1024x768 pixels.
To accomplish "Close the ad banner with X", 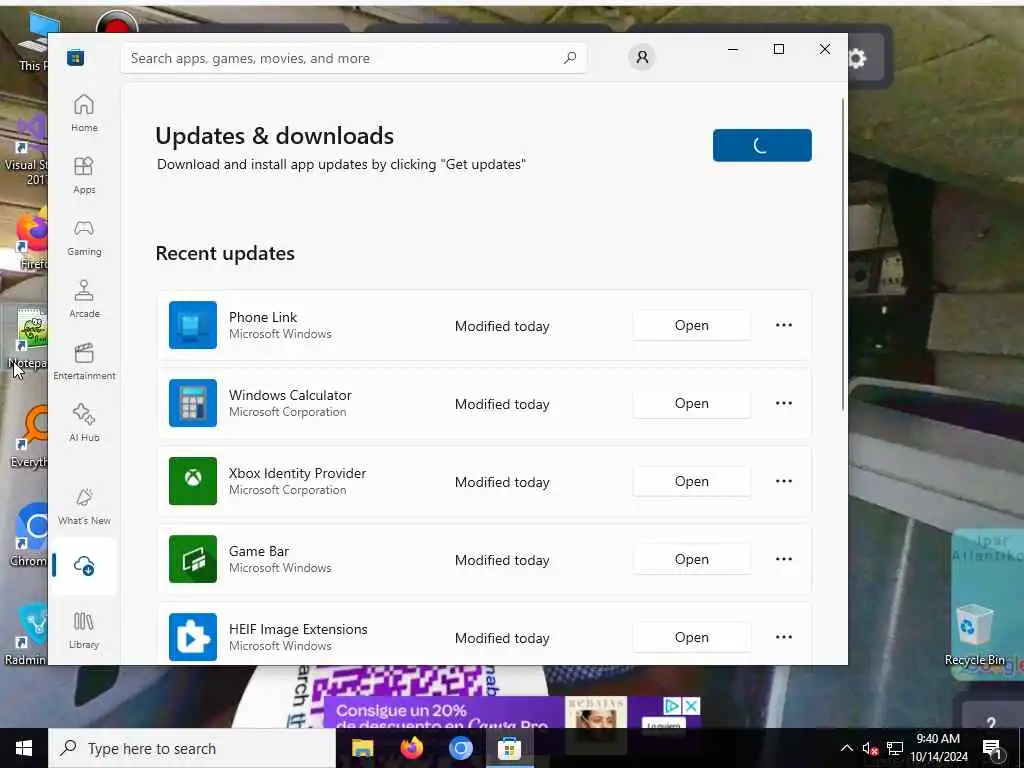I will [x=692, y=705].
